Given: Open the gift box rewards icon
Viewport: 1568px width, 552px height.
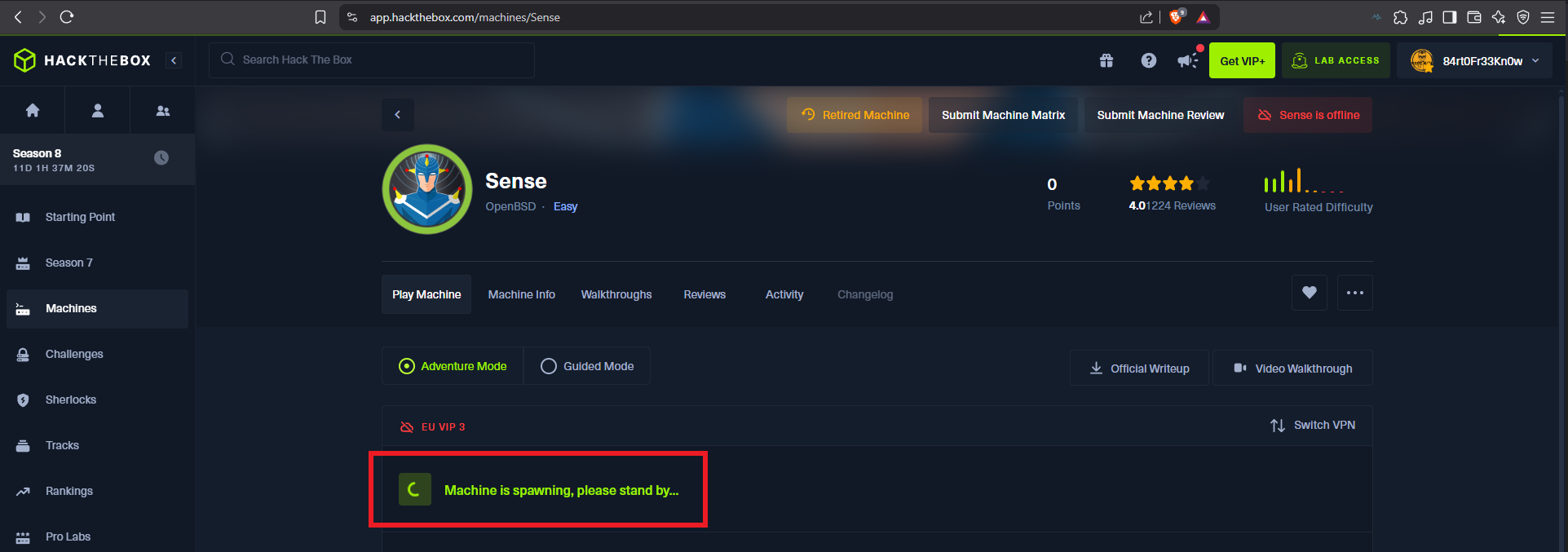Looking at the screenshot, I should [x=1106, y=60].
